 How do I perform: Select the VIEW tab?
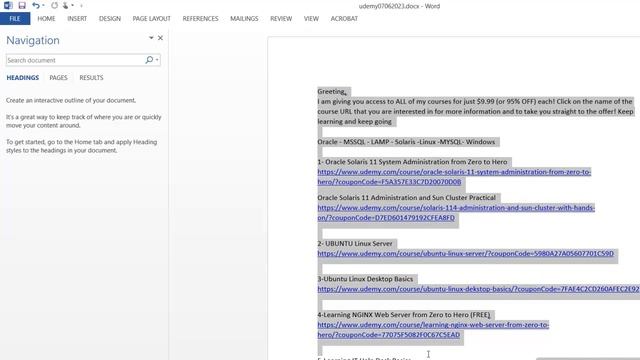coord(311,19)
